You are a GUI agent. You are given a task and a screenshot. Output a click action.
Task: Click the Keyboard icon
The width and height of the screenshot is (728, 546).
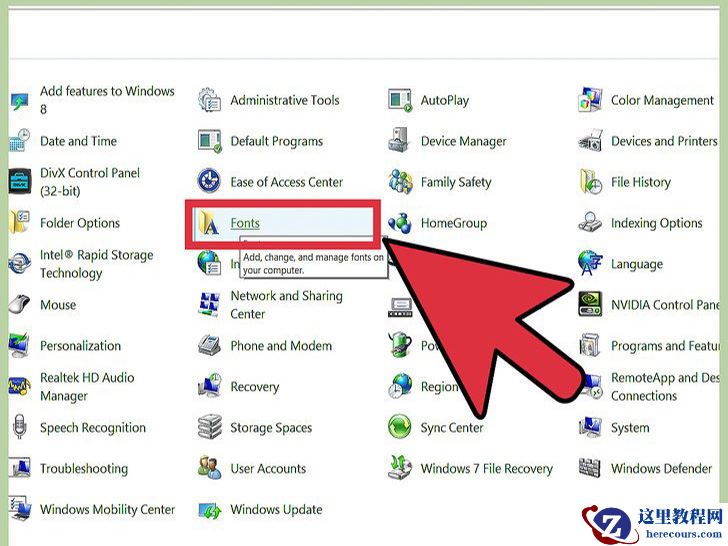coord(400,306)
